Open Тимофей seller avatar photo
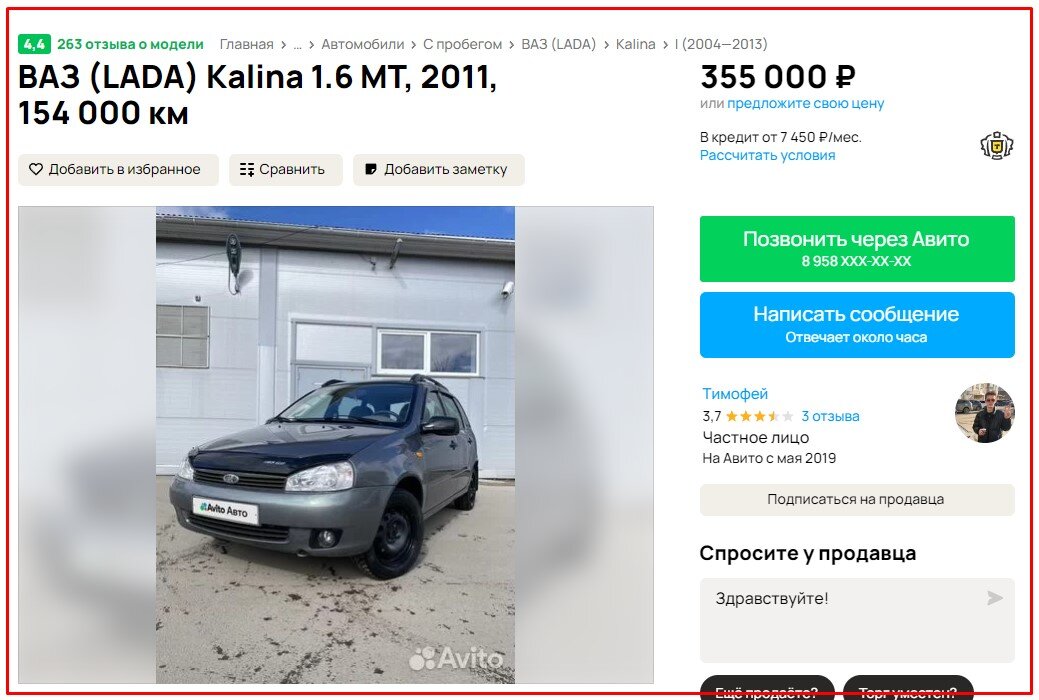 pos(985,413)
